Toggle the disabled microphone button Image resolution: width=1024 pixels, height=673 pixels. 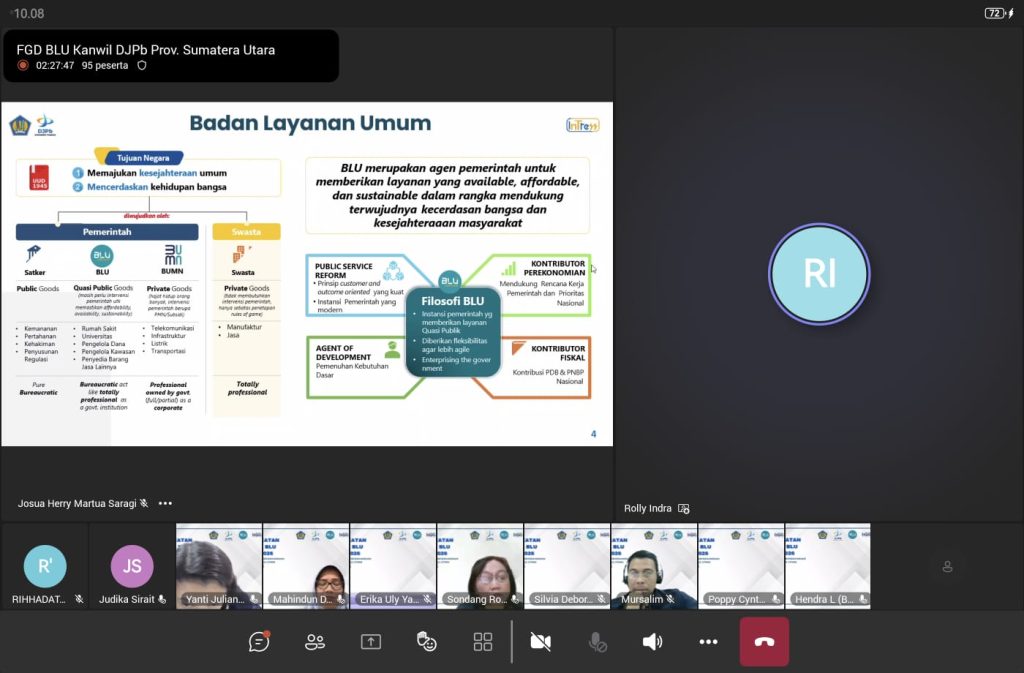(x=597, y=642)
